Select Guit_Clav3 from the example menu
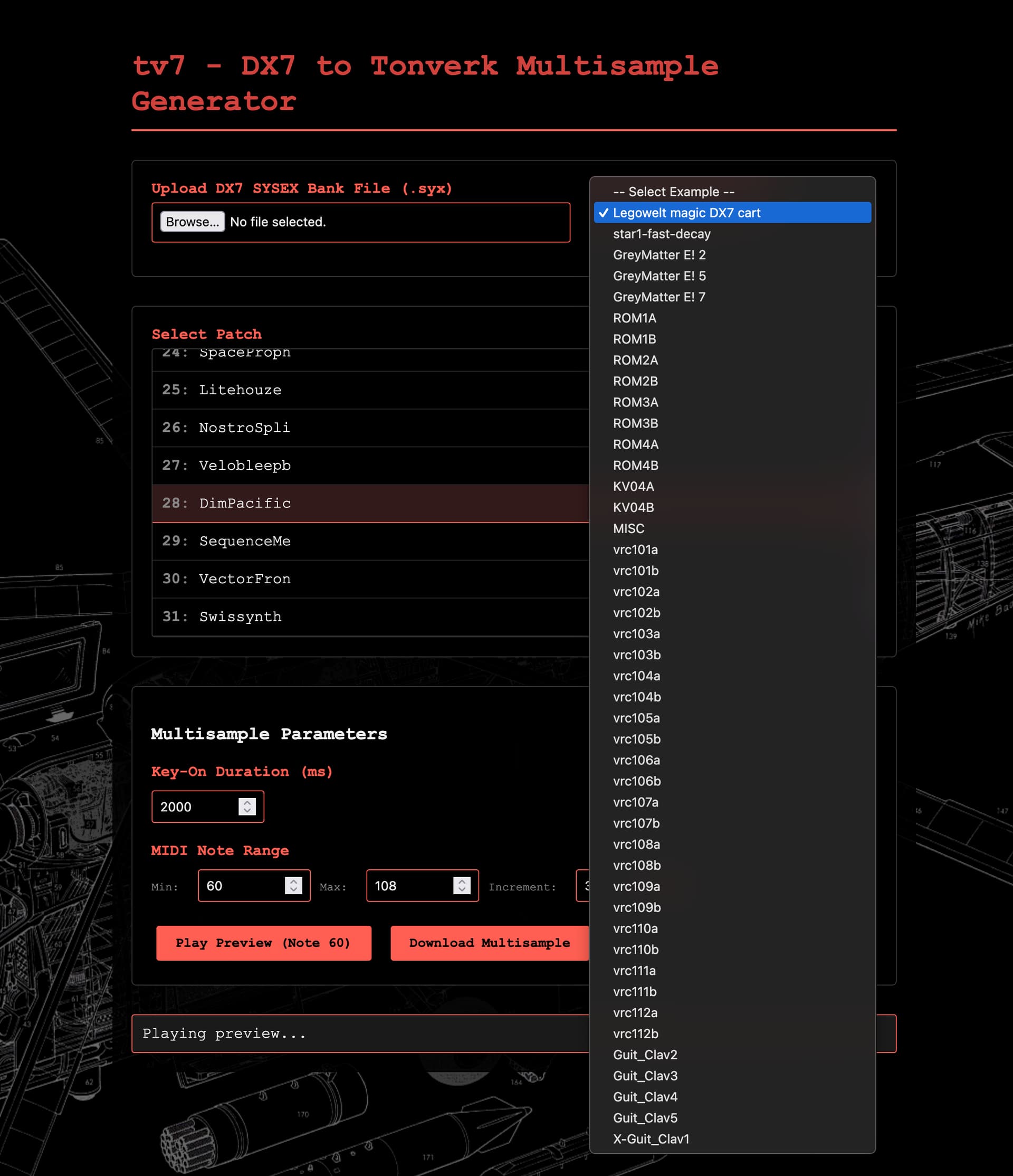The image size is (1013, 1176). coord(645,1076)
